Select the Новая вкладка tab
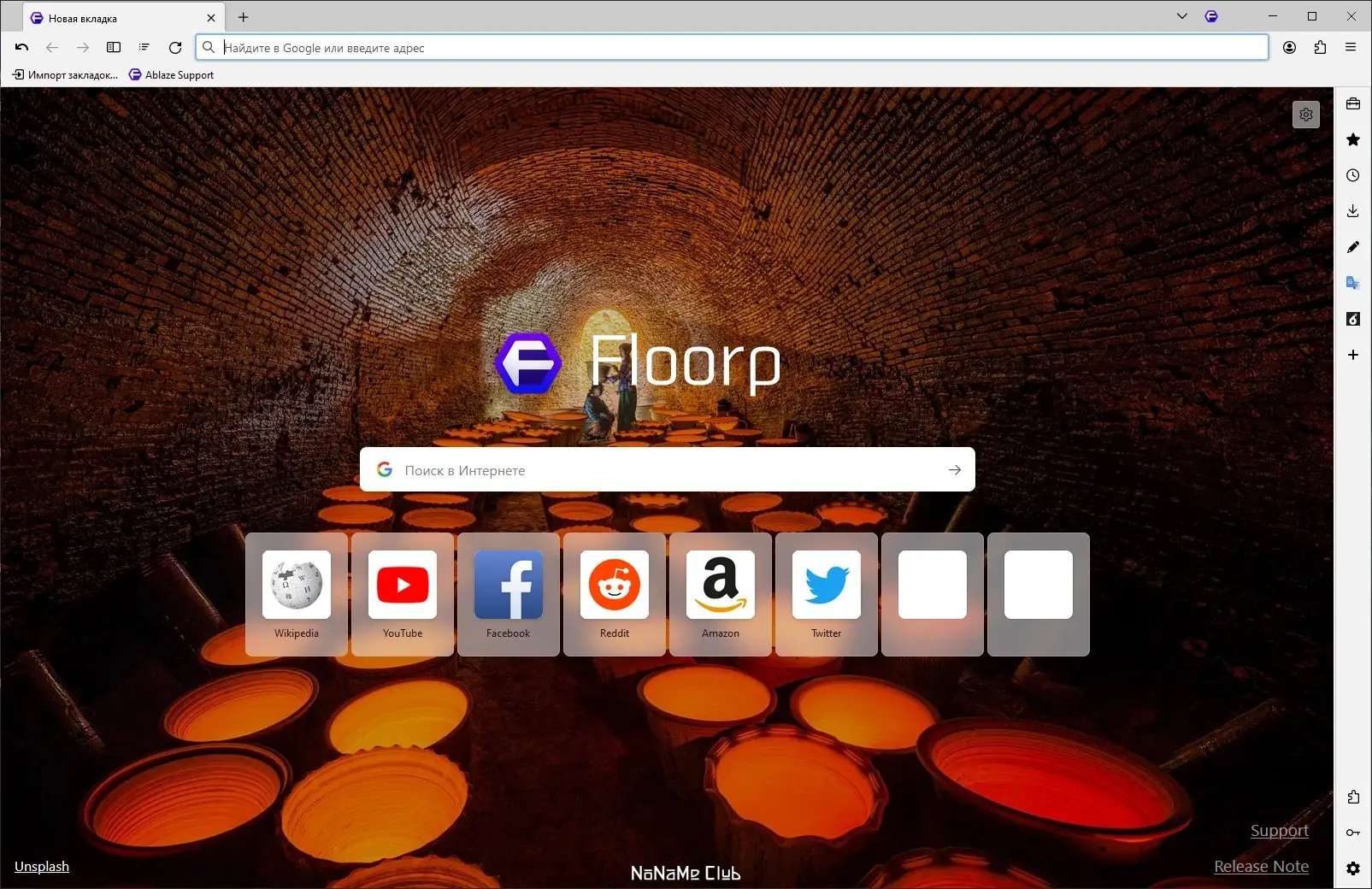The width and height of the screenshot is (1372, 889). [x=124, y=18]
